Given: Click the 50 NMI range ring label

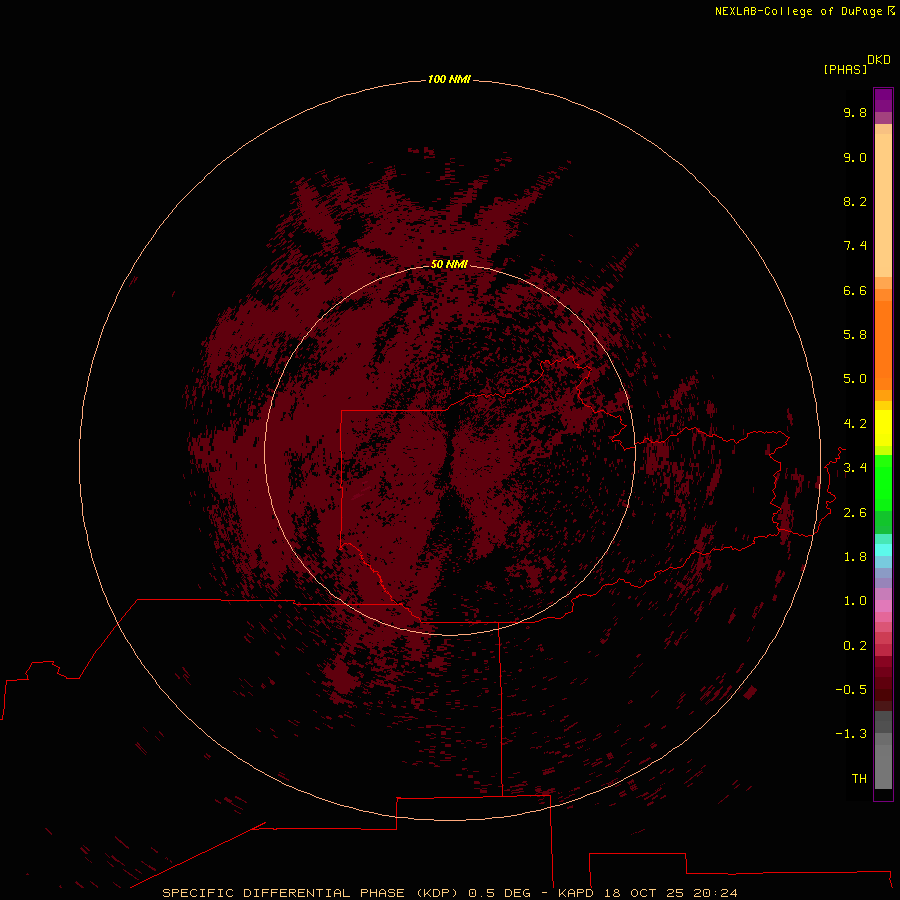Looking at the screenshot, I should pyautogui.click(x=449, y=264).
